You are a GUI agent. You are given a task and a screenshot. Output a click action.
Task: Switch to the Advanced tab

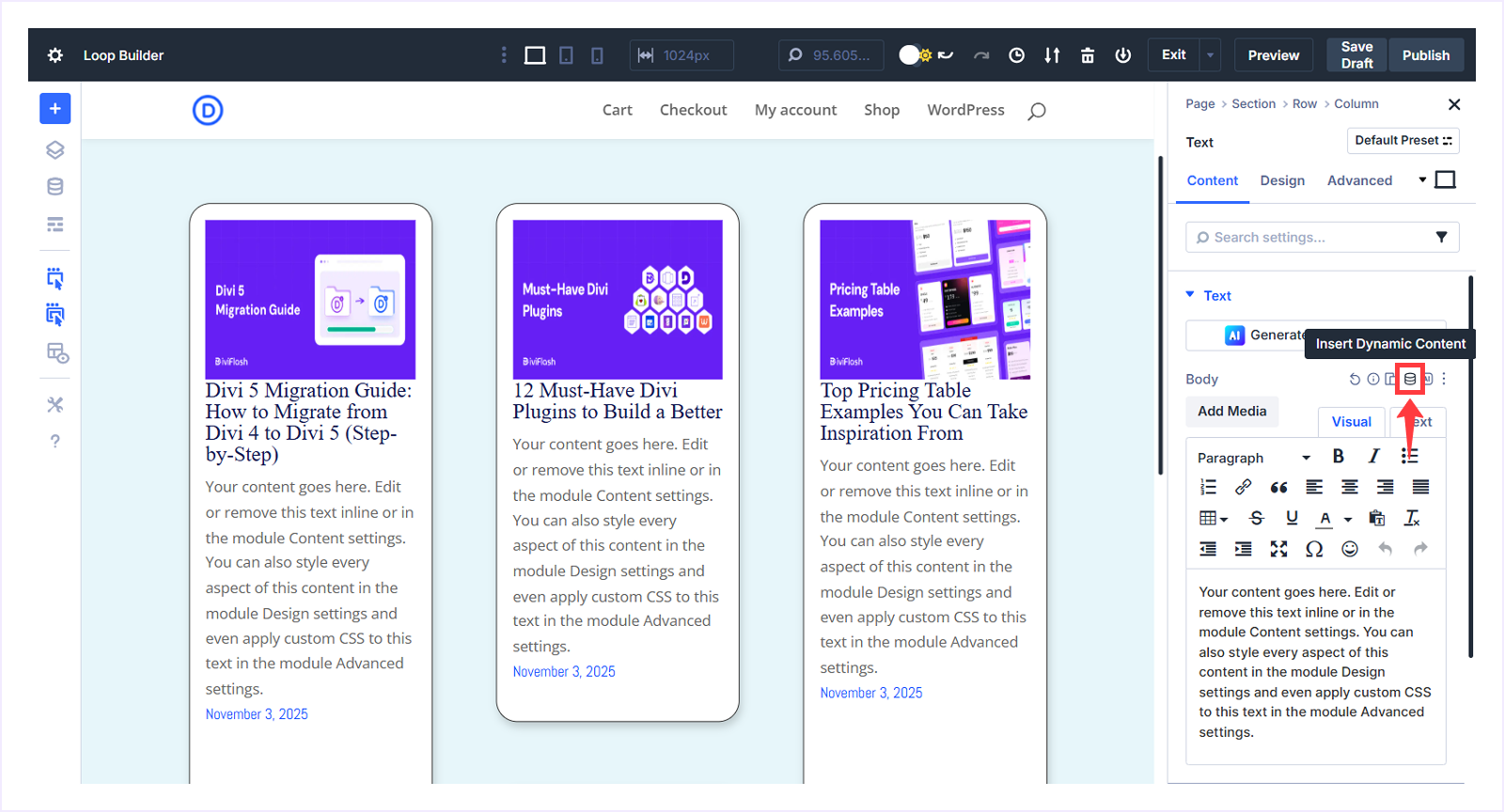click(1359, 180)
